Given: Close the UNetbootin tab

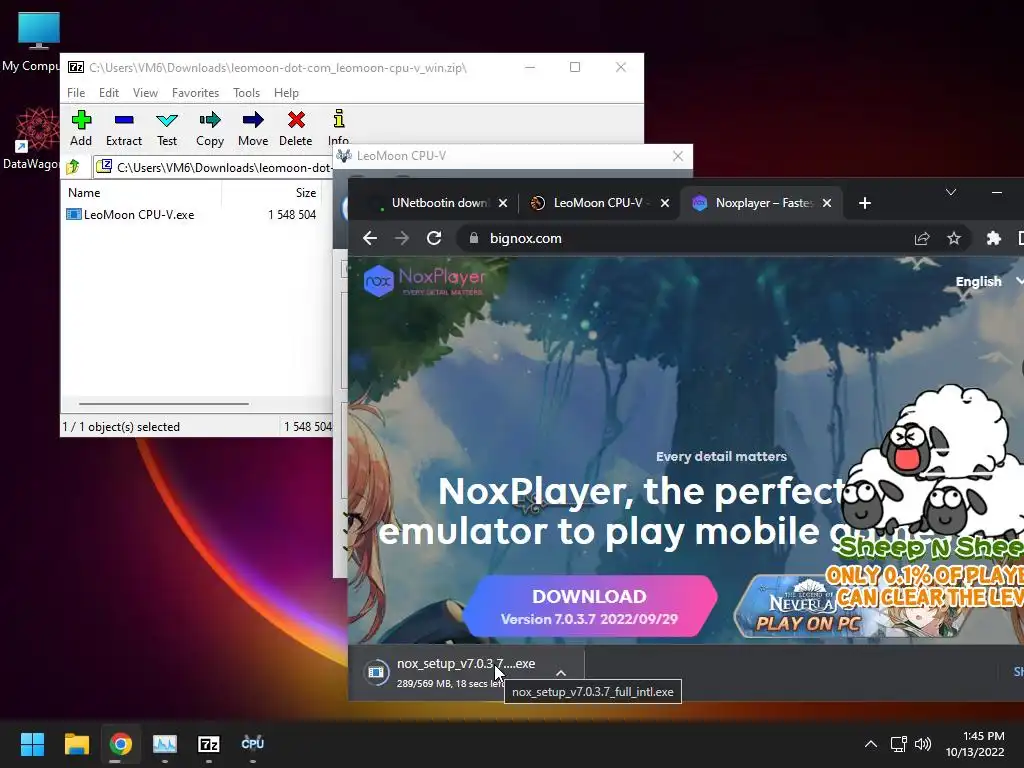Looking at the screenshot, I should pyautogui.click(x=503, y=203).
